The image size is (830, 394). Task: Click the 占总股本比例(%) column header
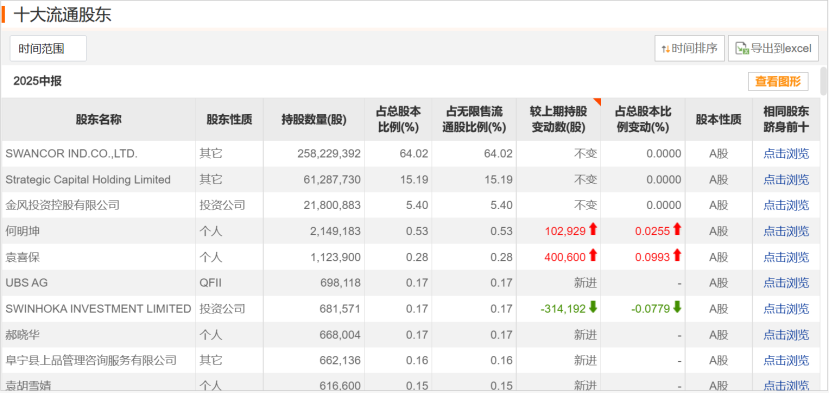click(x=398, y=120)
